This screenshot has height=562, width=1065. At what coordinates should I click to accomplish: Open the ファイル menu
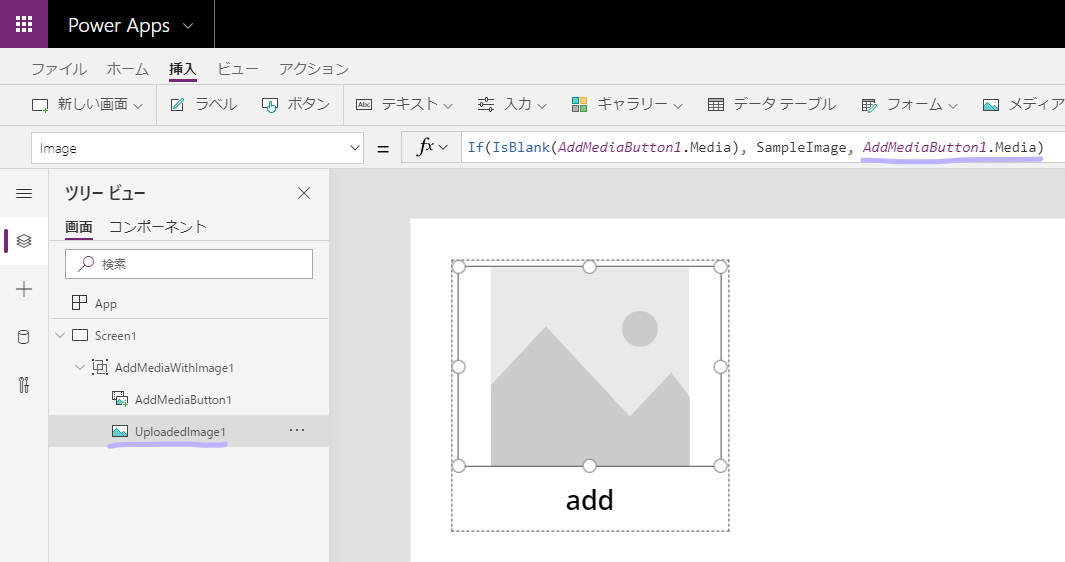click(58, 69)
